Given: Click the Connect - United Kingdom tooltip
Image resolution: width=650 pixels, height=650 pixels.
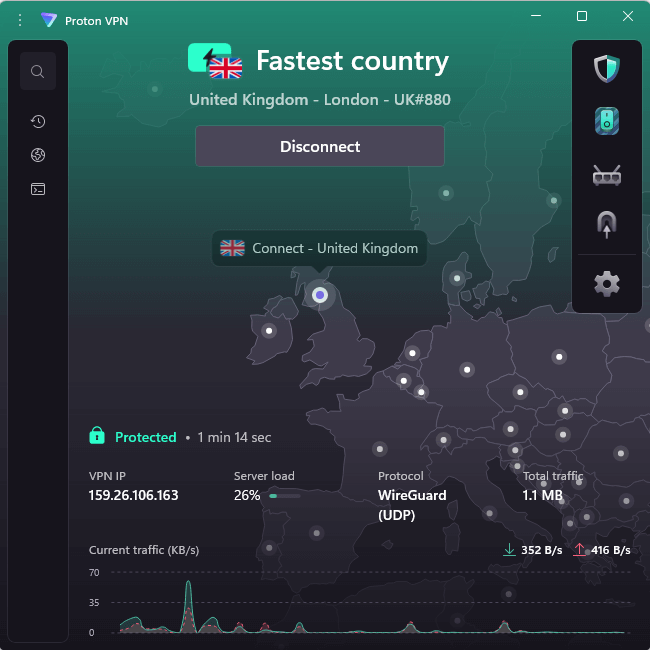Looking at the screenshot, I should pyautogui.click(x=319, y=248).
